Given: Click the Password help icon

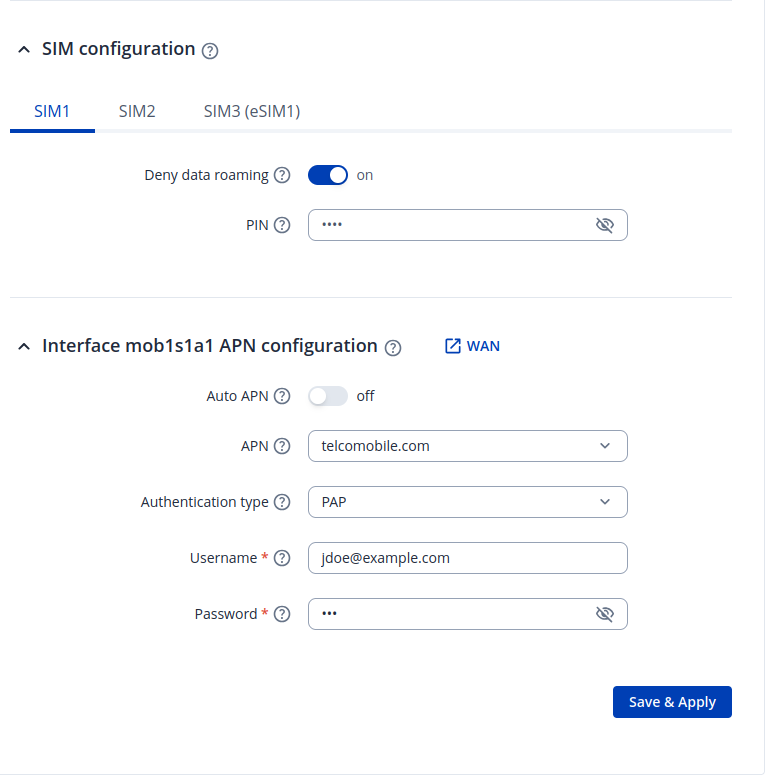Looking at the screenshot, I should 282,614.
